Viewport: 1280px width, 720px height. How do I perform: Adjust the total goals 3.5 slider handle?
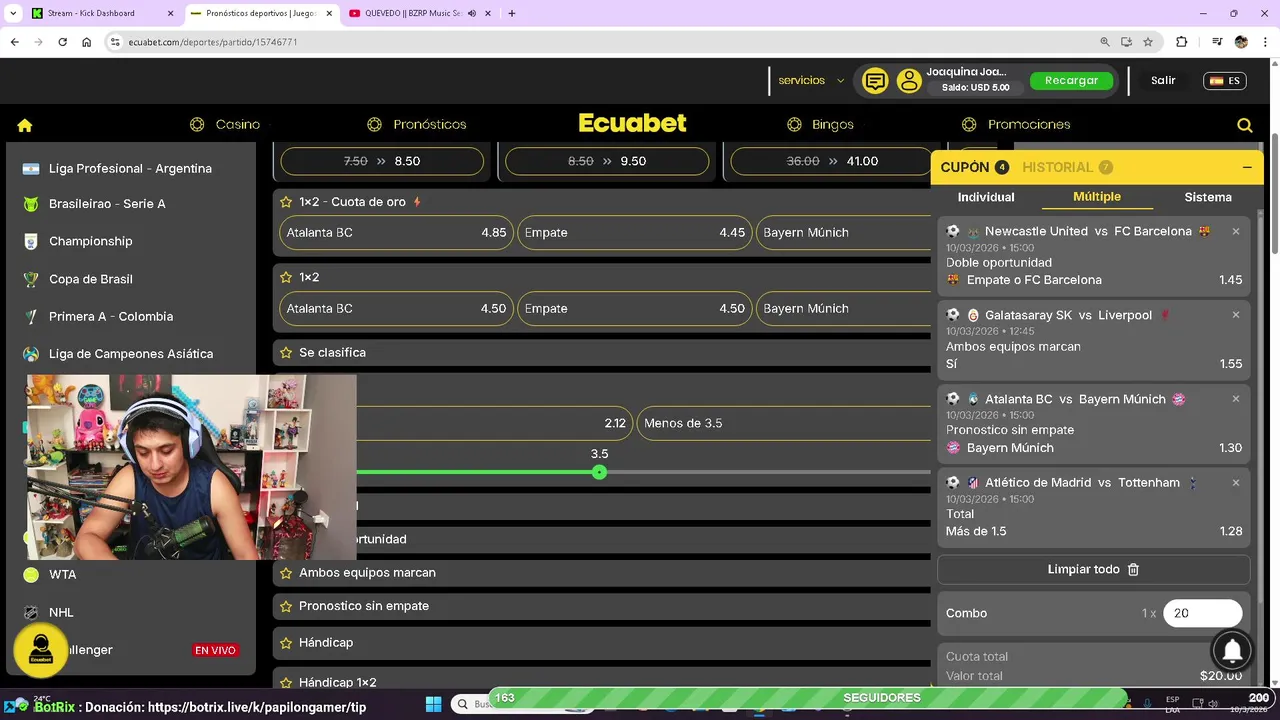[599, 472]
